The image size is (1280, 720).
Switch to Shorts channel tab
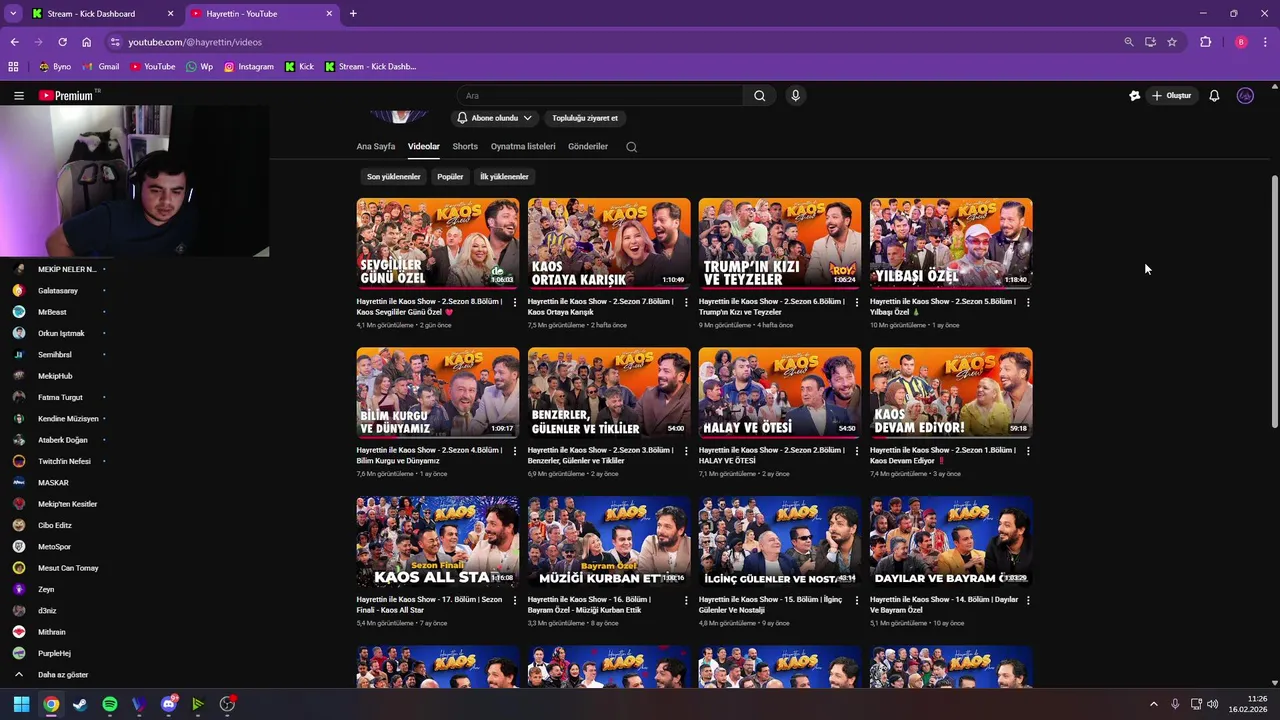(x=465, y=147)
